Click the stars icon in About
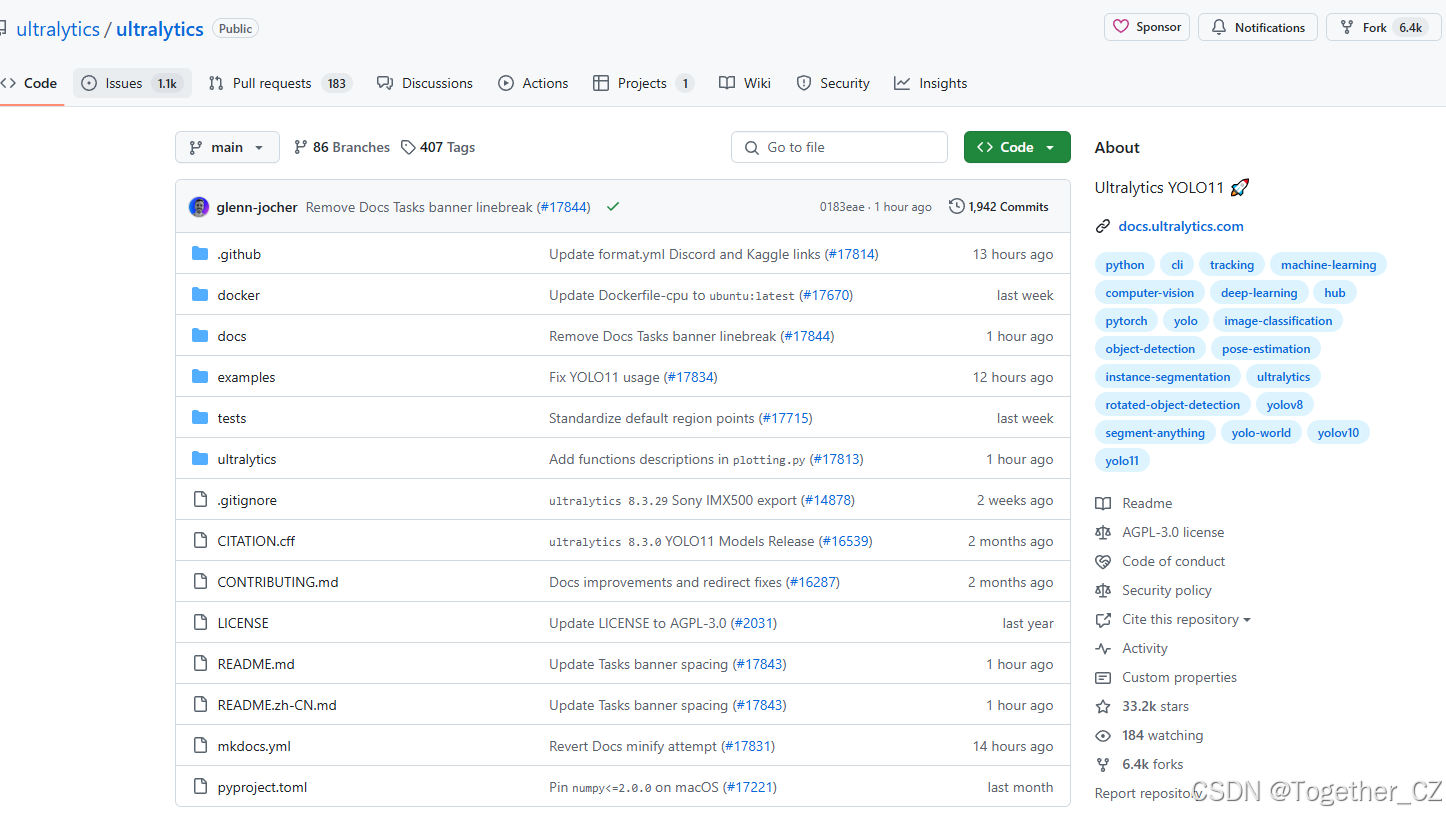This screenshot has width=1446, height=817. [1103, 706]
